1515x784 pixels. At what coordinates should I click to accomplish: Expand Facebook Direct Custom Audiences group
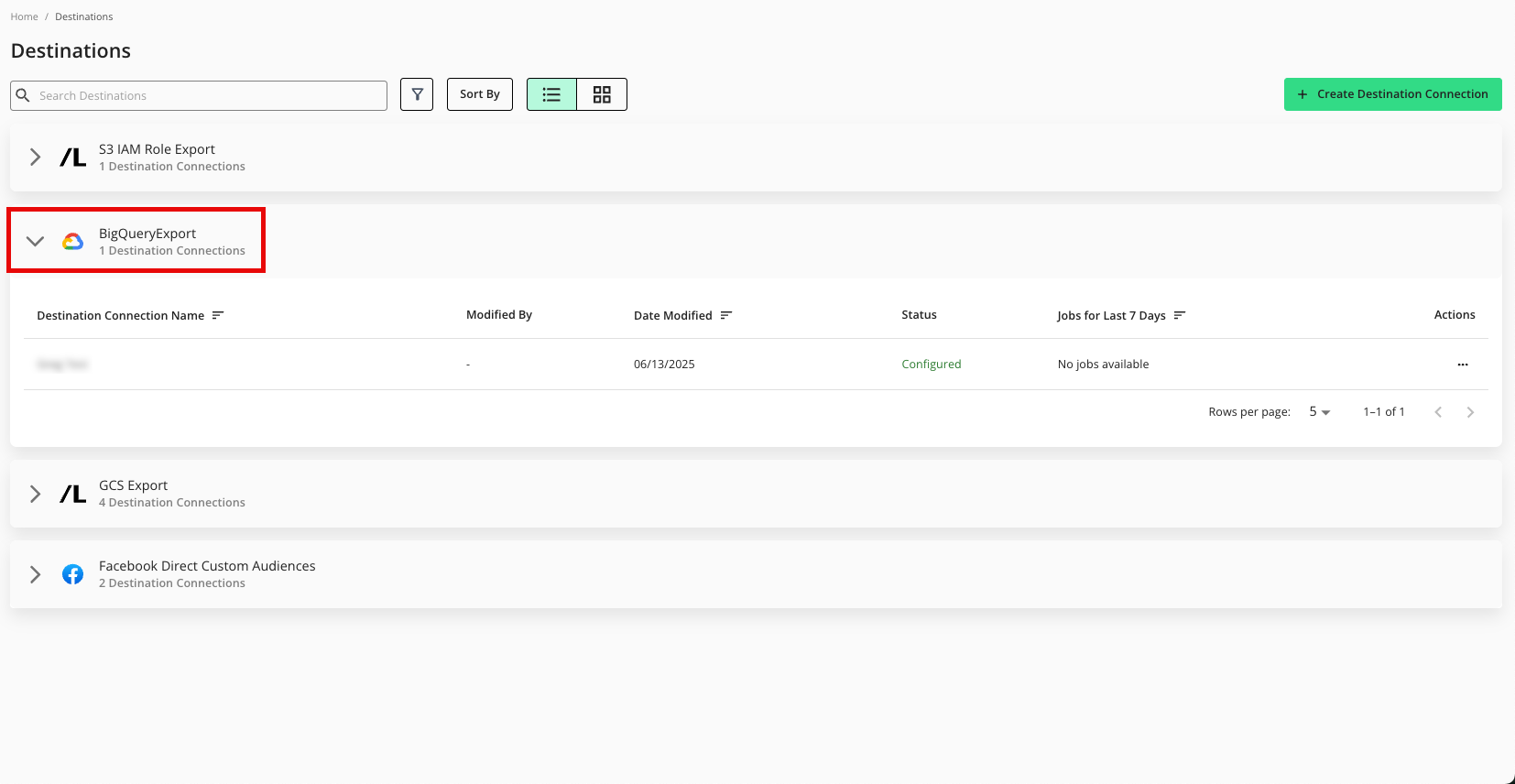coord(35,574)
